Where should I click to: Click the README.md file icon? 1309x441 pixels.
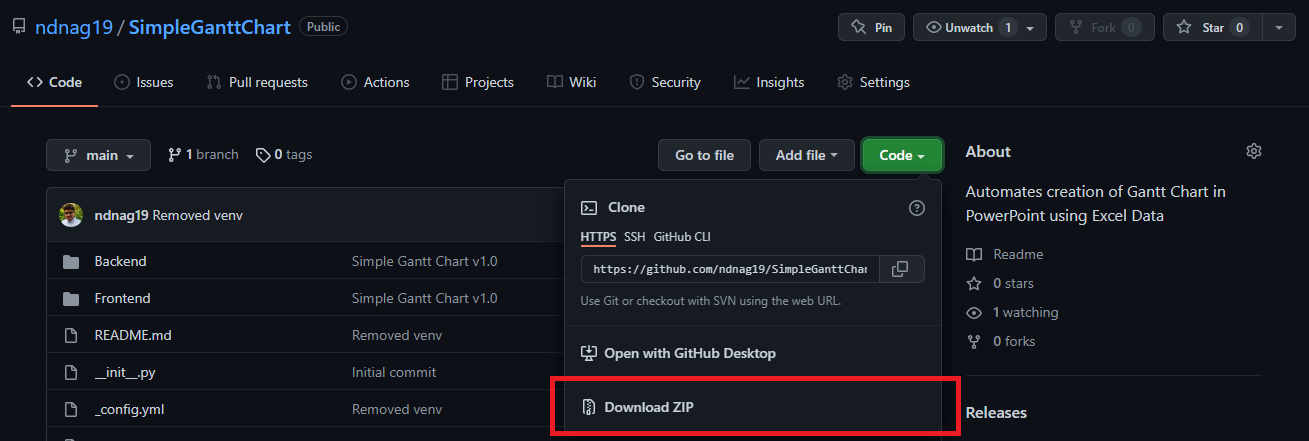pyautogui.click(x=71, y=335)
